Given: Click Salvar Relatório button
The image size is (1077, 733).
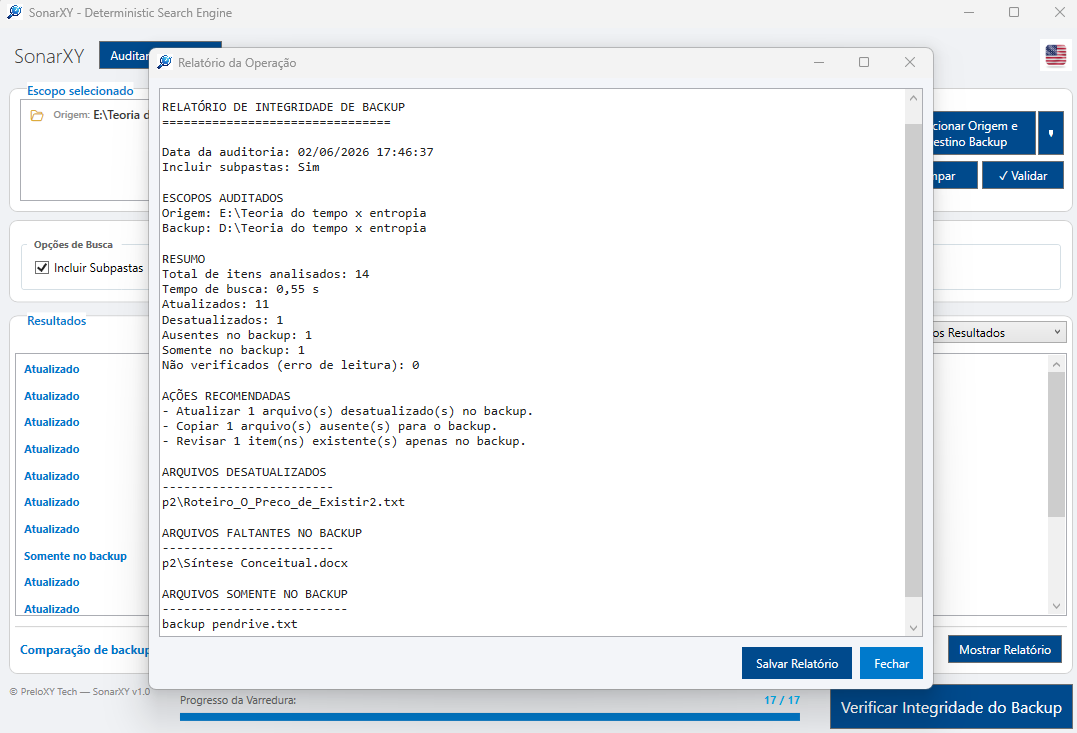Looking at the screenshot, I should (x=797, y=664).
